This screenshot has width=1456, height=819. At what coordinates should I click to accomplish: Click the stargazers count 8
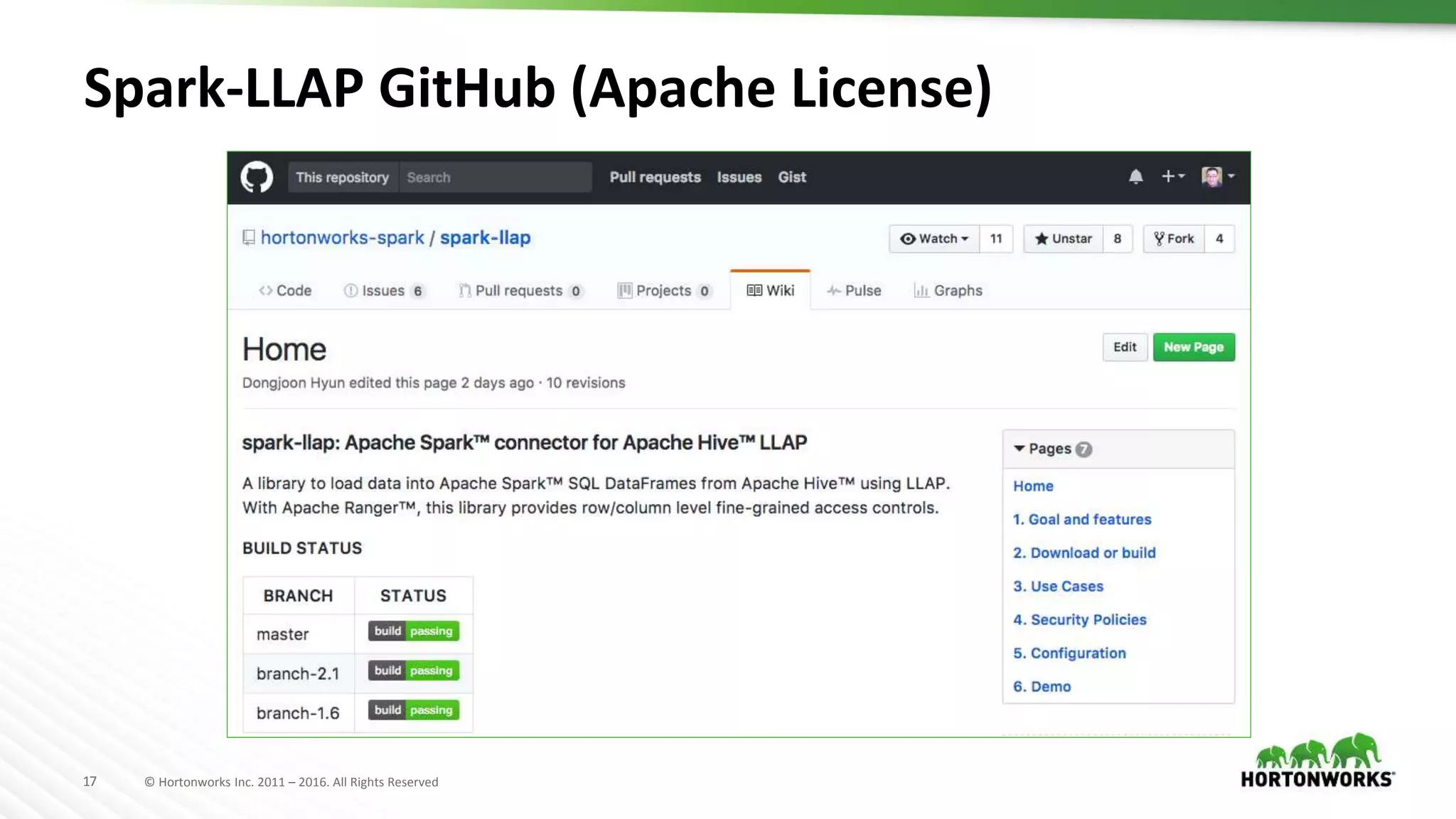(1118, 239)
